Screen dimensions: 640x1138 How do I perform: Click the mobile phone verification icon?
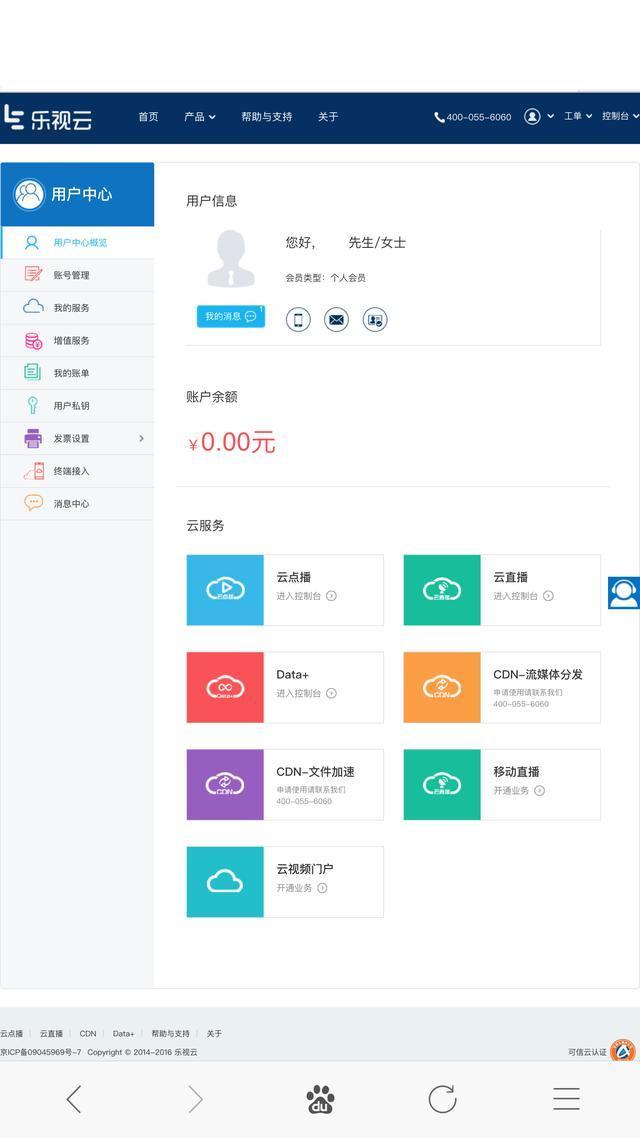(298, 319)
